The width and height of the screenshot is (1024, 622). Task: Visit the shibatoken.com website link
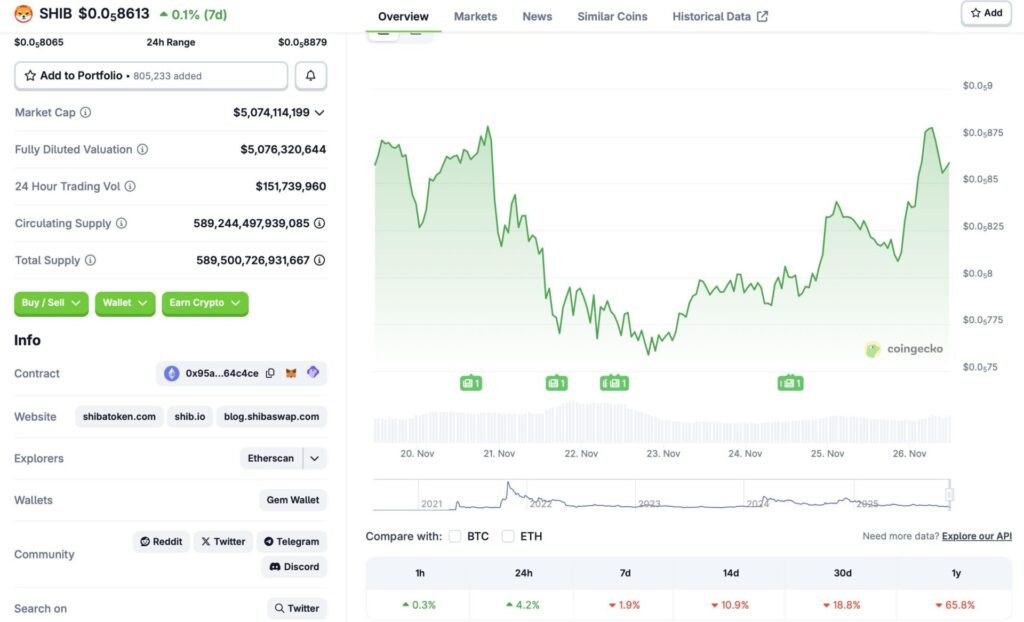click(118, 417)
